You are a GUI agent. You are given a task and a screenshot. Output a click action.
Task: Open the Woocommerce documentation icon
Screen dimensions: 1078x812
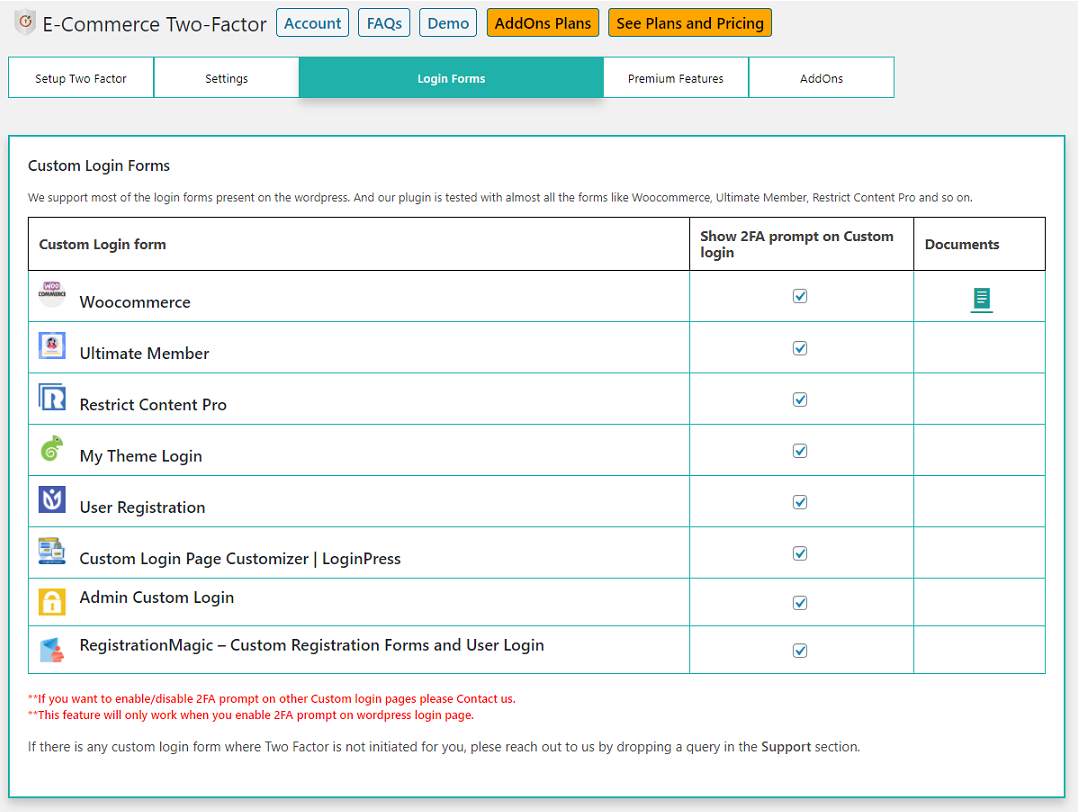[981, 299]
